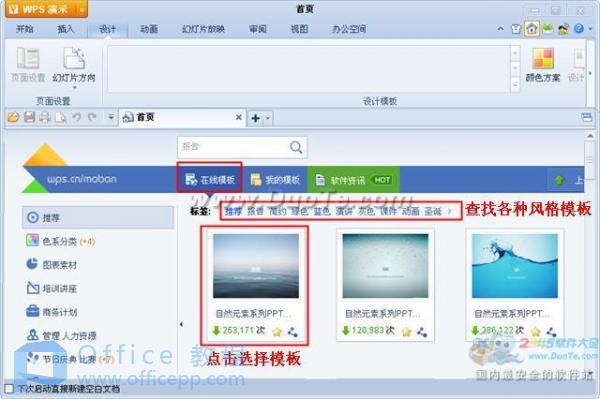Collapse the sidebar with the small left arrow
The width and height of the screenshot is (600, 399).
[181, 324]
